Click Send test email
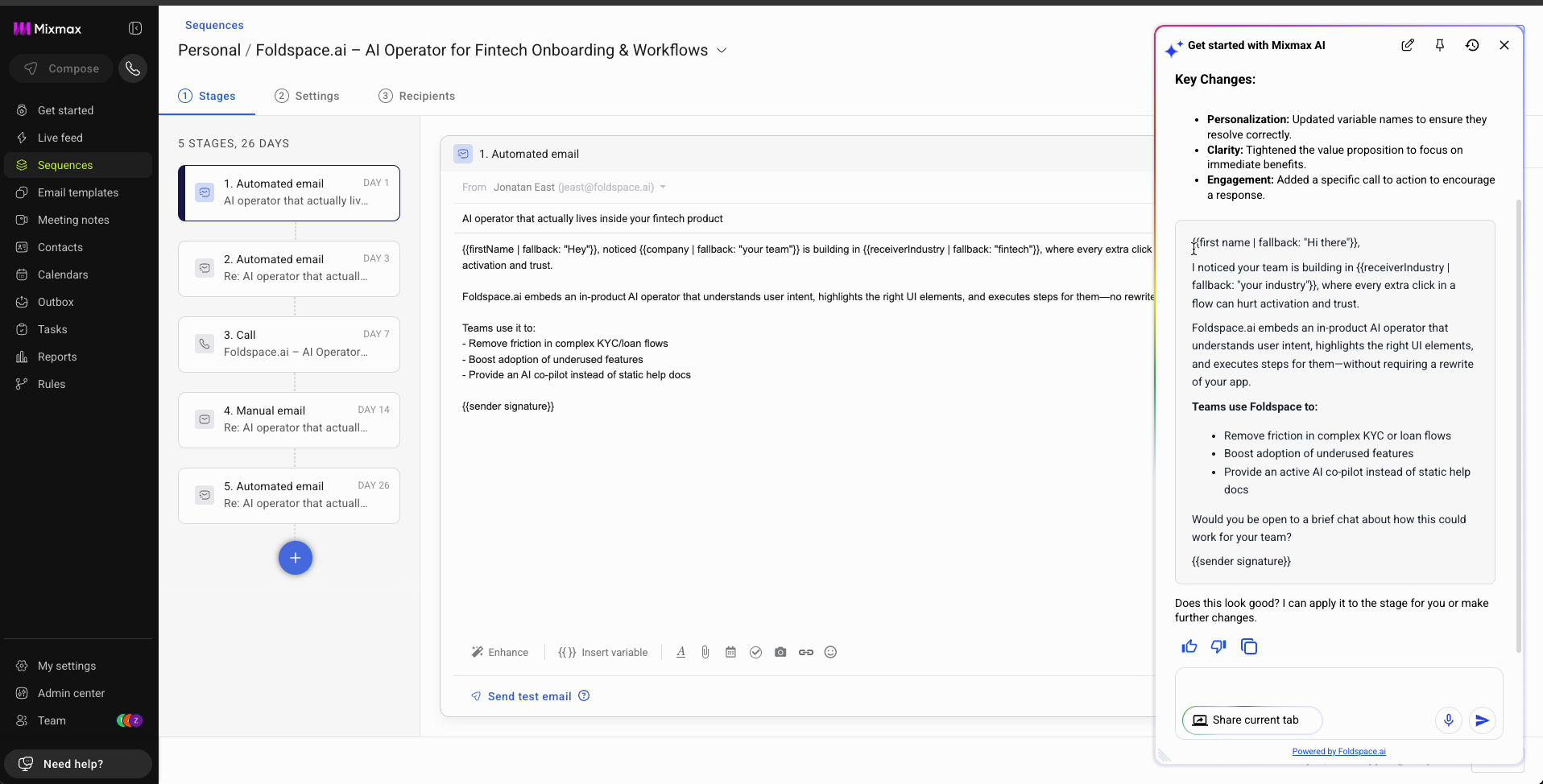Screen dimensions: 1543x784 coord(521,696)
